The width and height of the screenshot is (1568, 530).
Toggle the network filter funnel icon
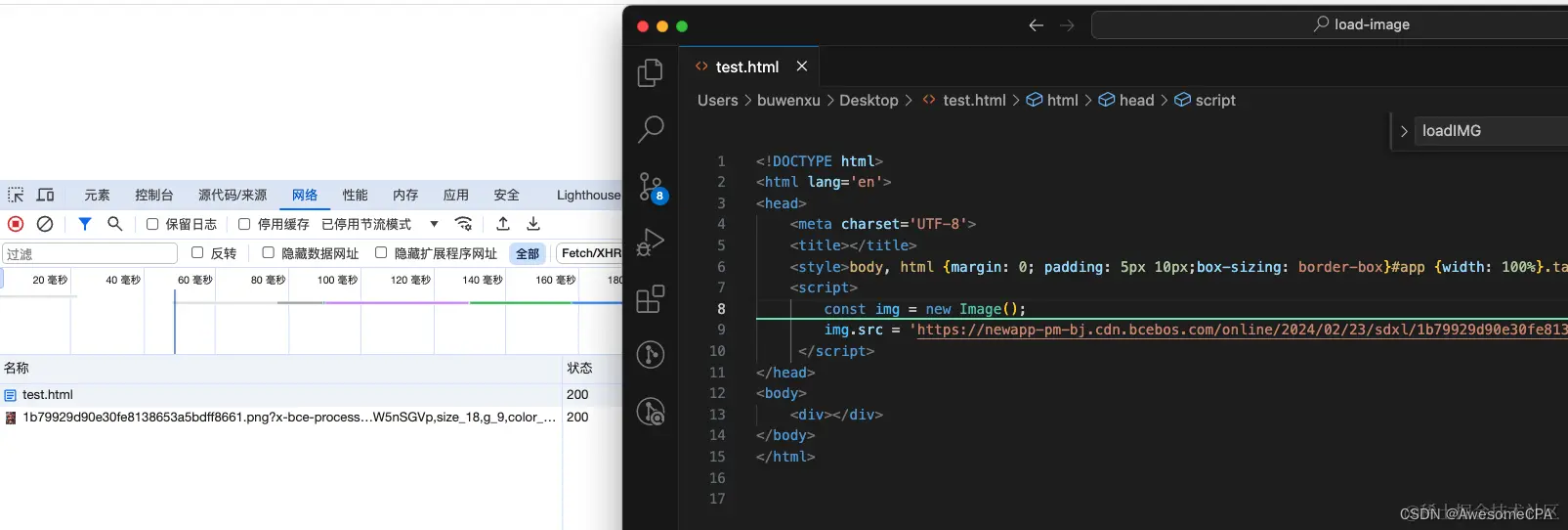click(x=85, y=224)
